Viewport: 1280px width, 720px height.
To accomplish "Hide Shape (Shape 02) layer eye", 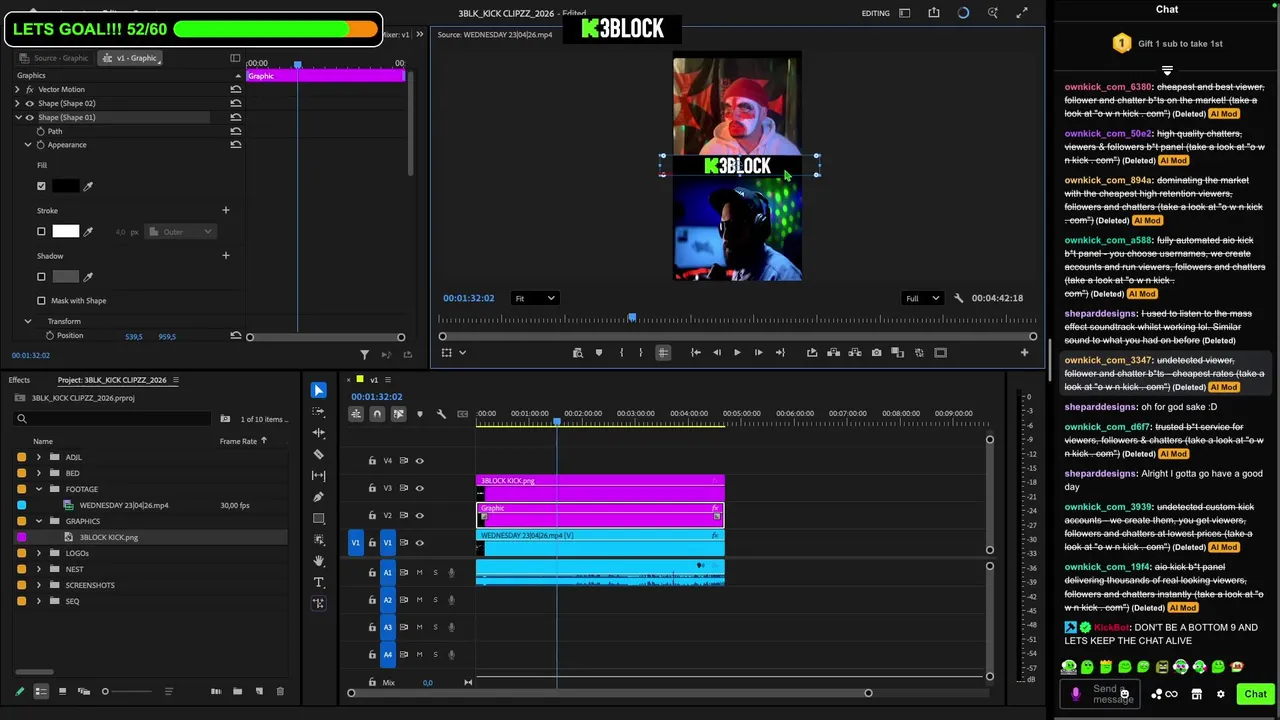I will pyautogui.click(x=29, y=103).
